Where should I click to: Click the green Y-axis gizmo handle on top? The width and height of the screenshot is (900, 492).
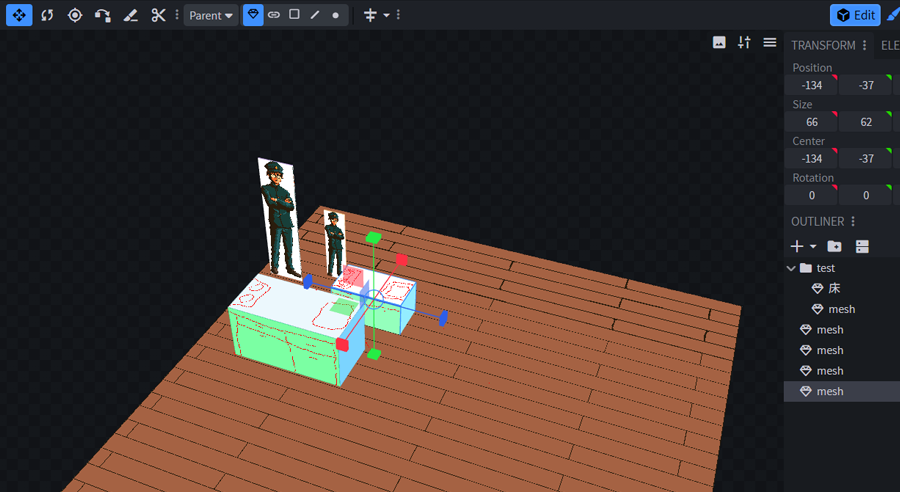(373, 238)
